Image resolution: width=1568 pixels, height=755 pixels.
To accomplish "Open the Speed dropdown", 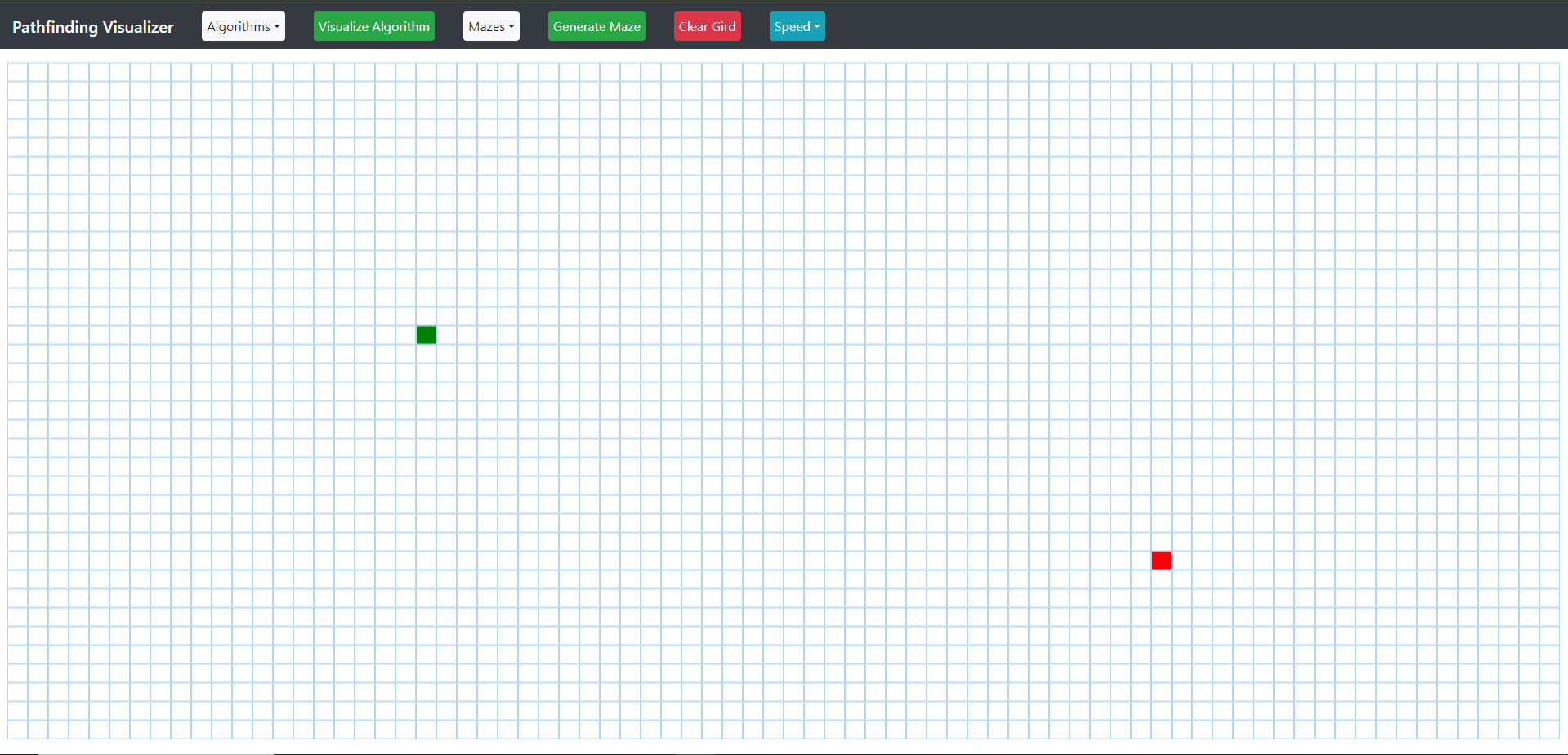I will pos(797,26).
